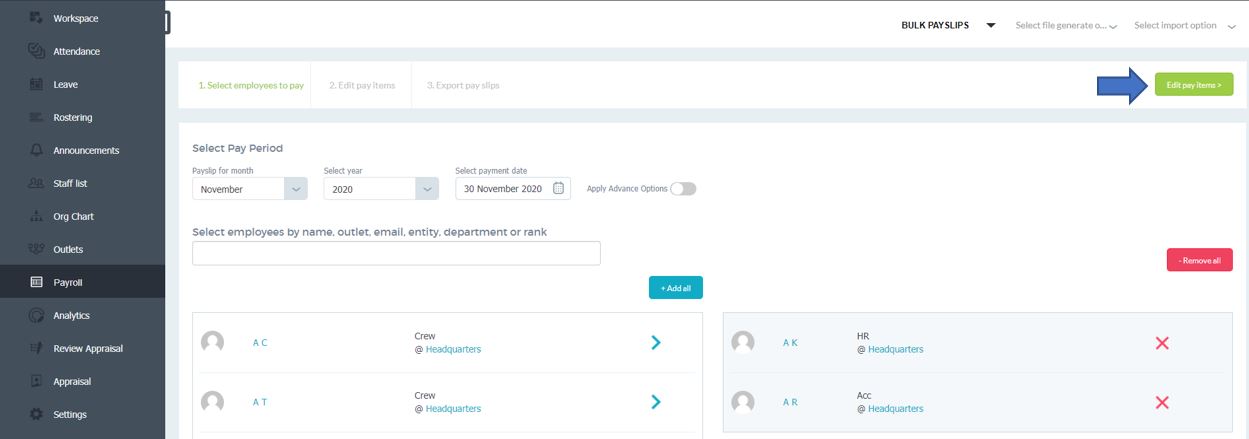Open Settings gear icon
This screenshot has height=439, width=1249.
click(36, 414)
